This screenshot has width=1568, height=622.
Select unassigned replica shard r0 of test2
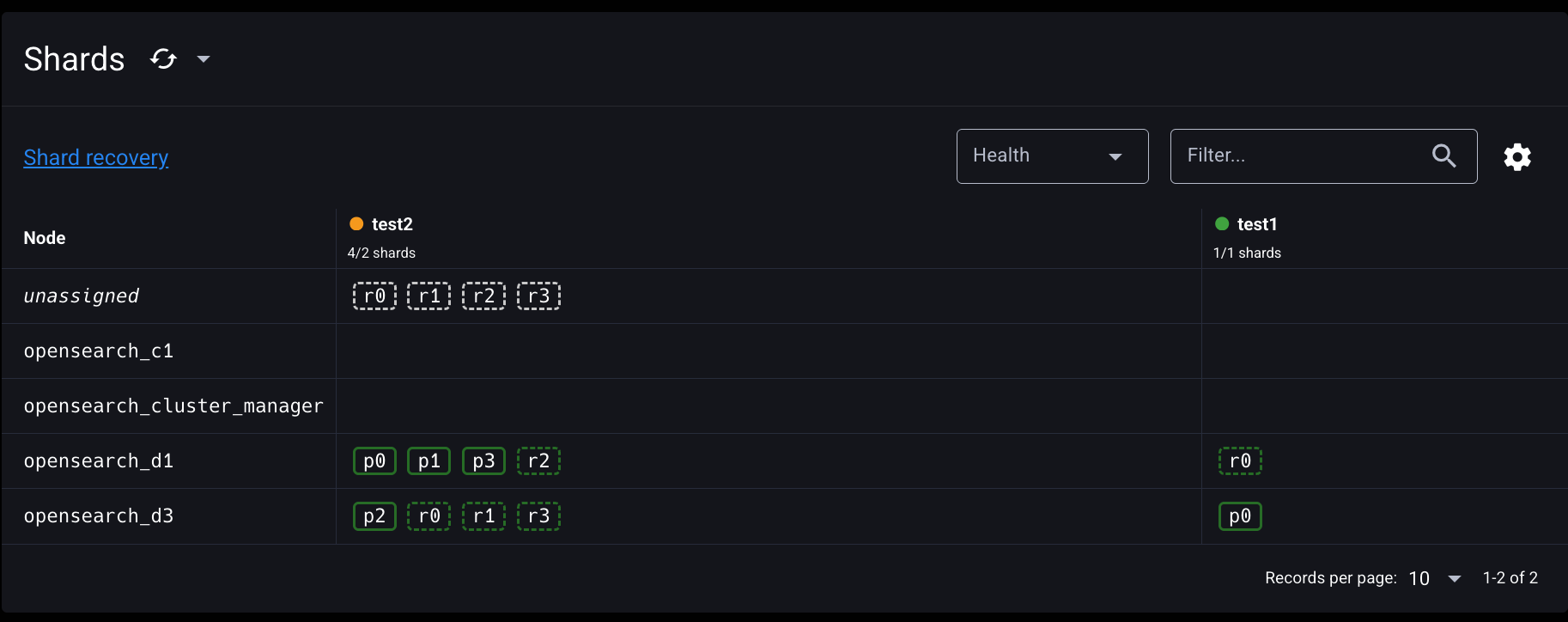pos(374,296)
